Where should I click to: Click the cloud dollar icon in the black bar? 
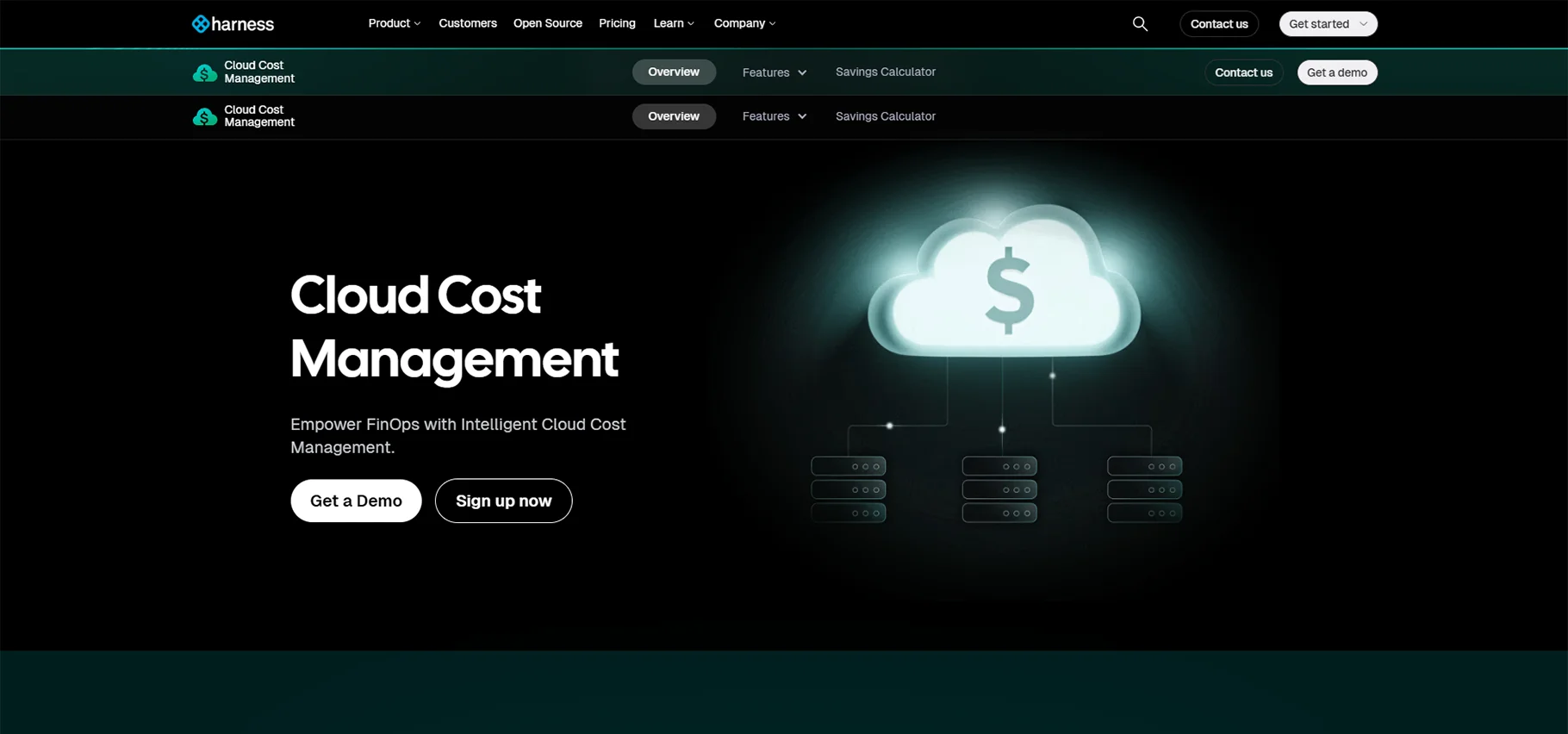[204, 116]
